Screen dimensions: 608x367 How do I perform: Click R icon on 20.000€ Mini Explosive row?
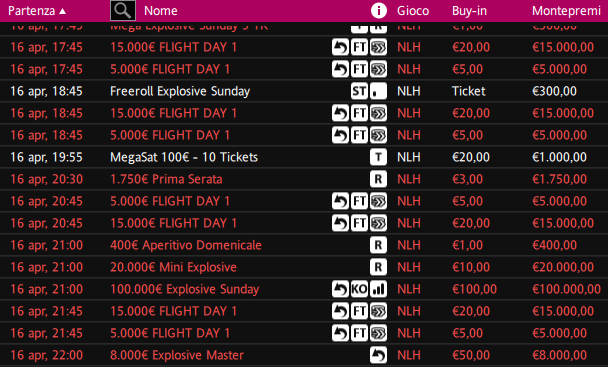click(378, 267)
